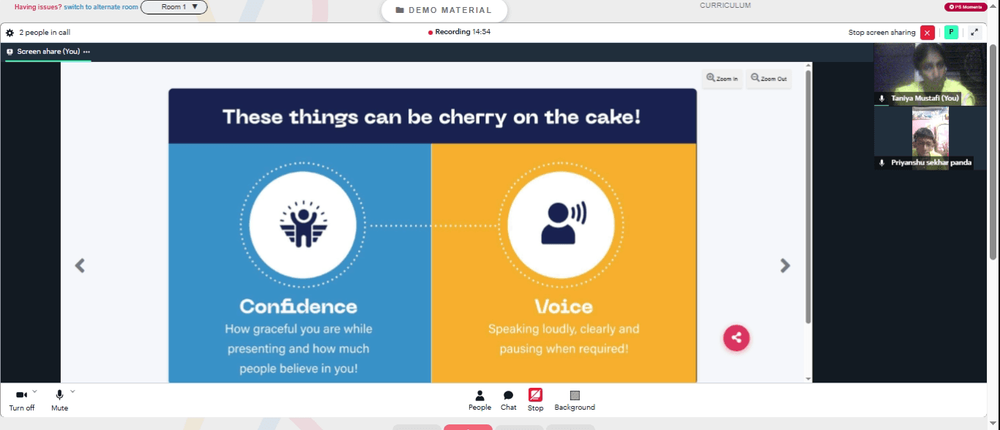The width and height of the screenshot is (1000, 430).
Task: Click the PS Moments badge
Action: (x=966, y=7)
